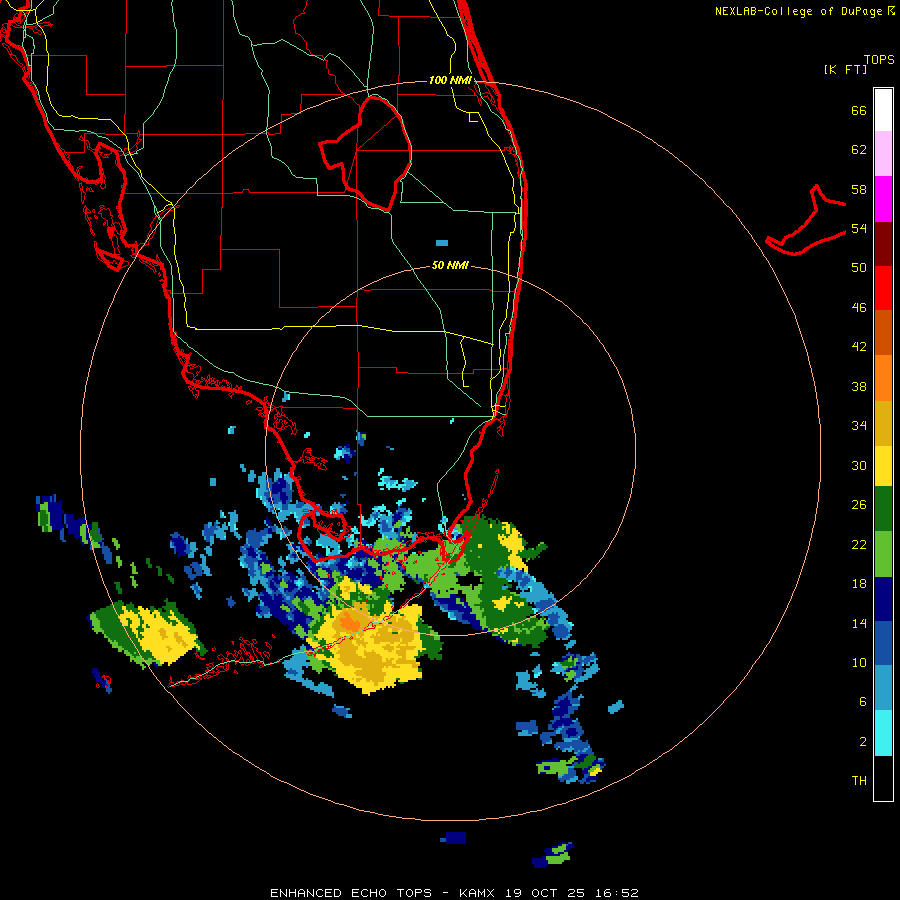900x900 pixels.
Task: Click the dark red 50-54 legend swatch
Action: pos(883,243)
